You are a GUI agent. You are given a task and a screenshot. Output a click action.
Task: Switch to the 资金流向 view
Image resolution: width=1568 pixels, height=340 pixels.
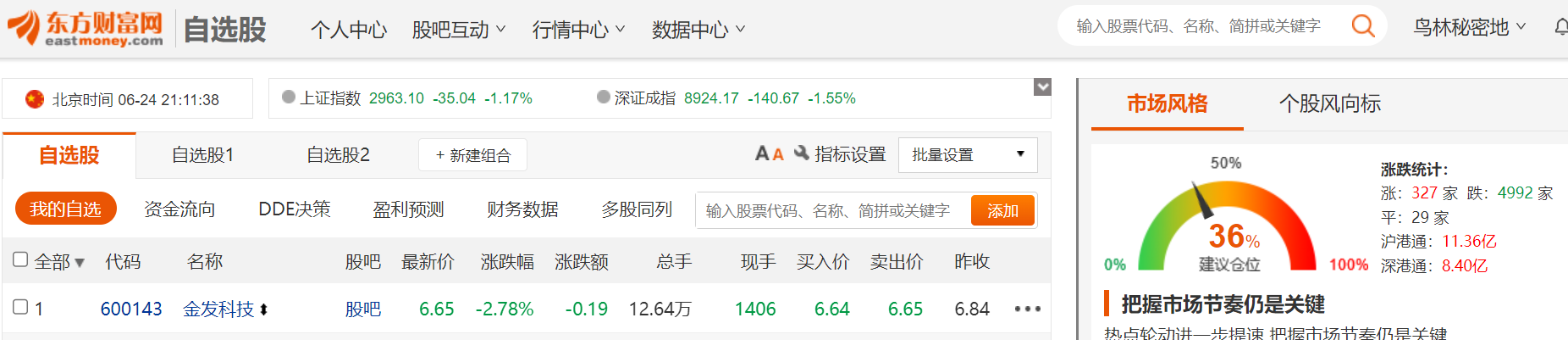tap(179, 209)
